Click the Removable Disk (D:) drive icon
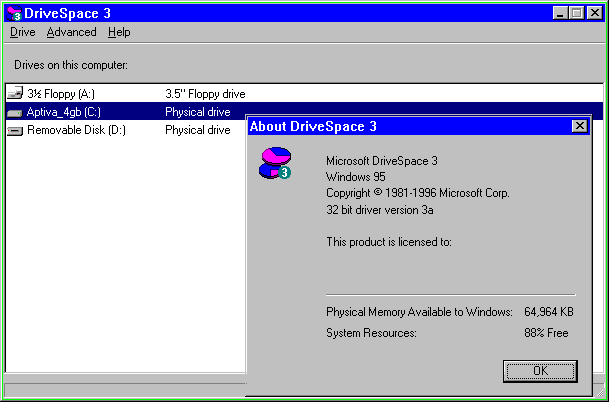This screenshot has width=609, height=402. (15, 130)
